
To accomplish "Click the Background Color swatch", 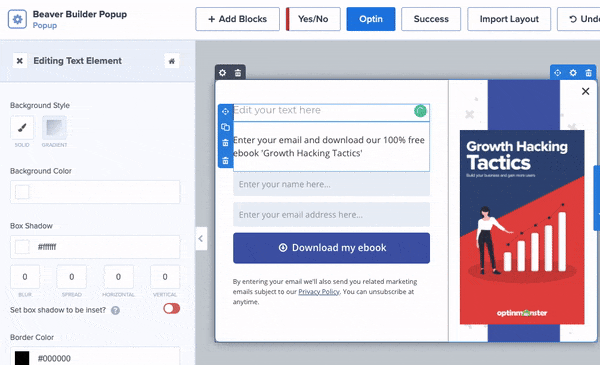I will tap(22, 192).
